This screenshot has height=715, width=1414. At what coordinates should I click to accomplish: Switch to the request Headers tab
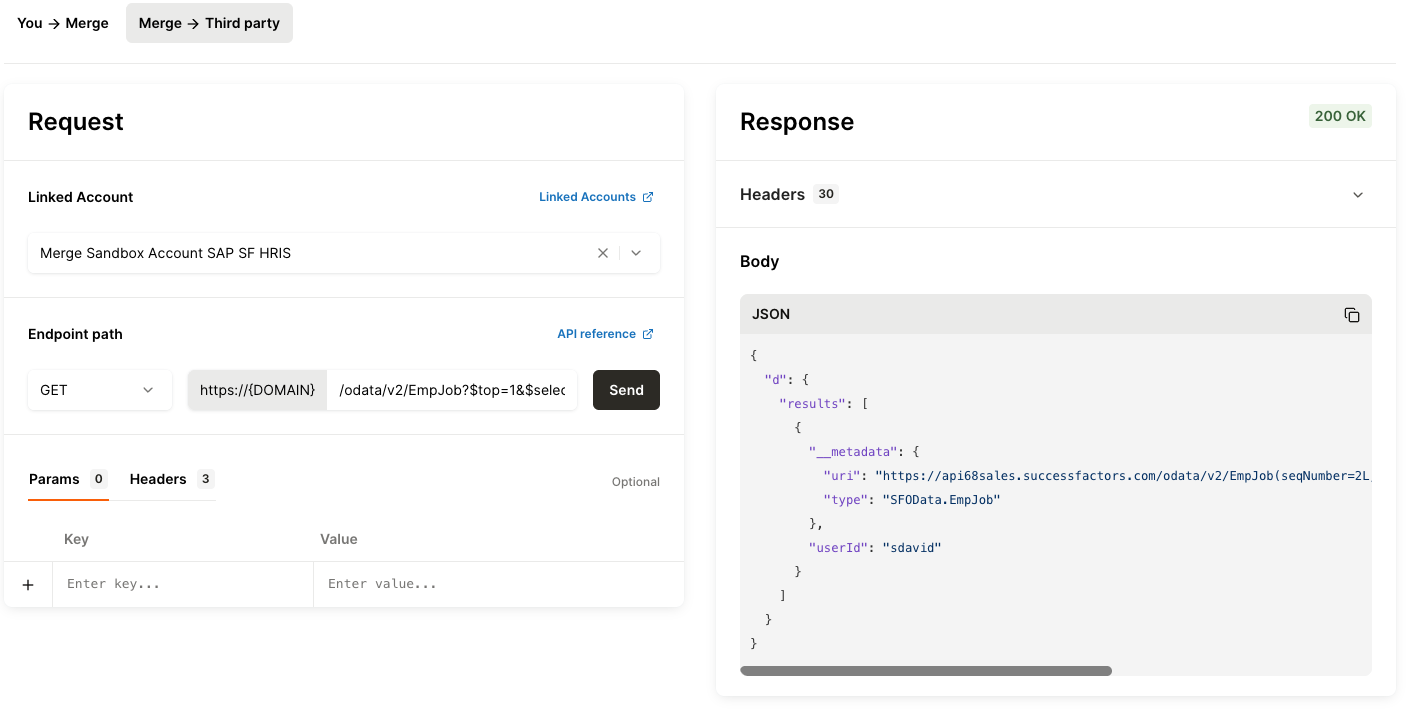click(x=158, y=479)
